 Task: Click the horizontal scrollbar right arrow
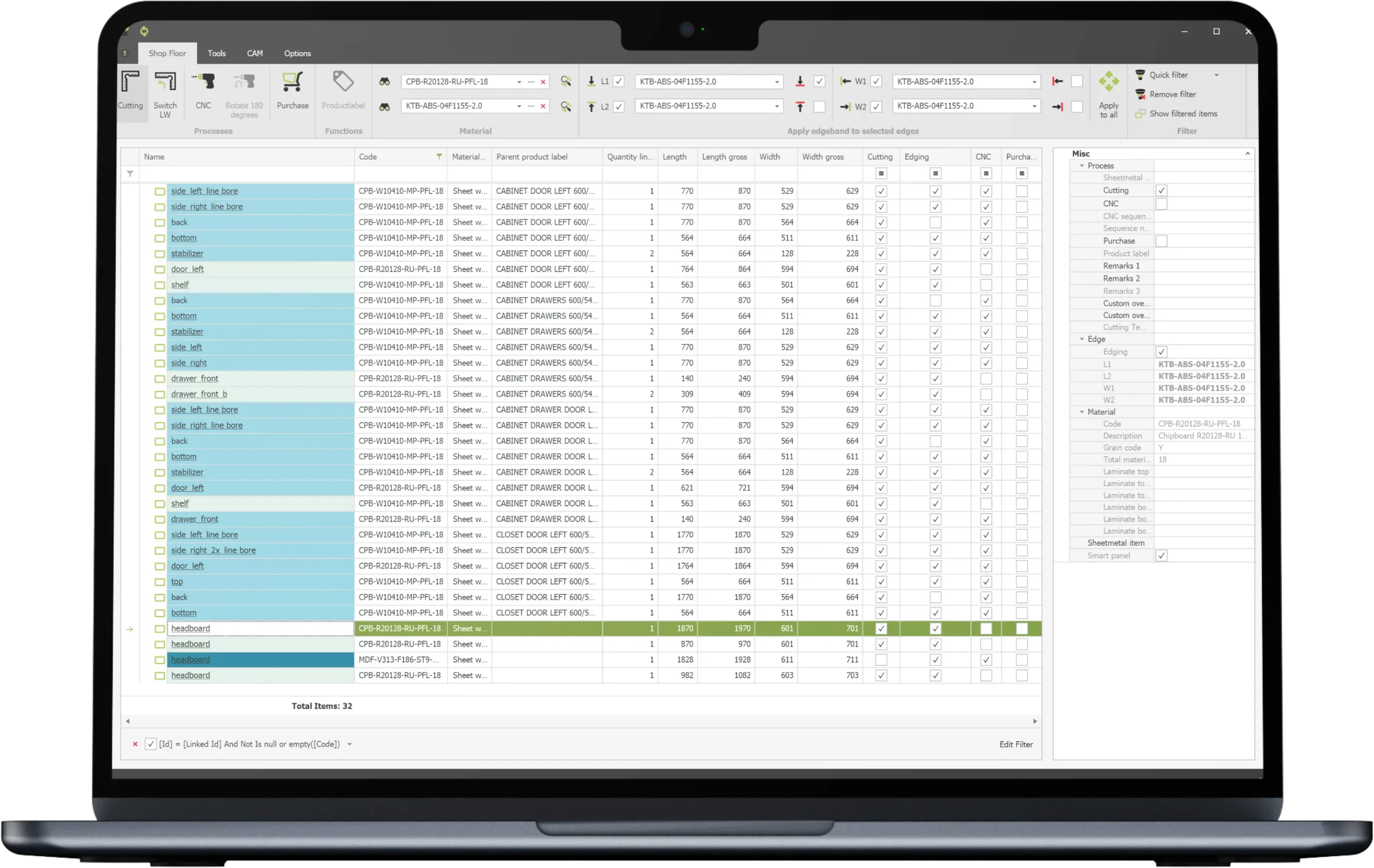[x=1034, y=722]
